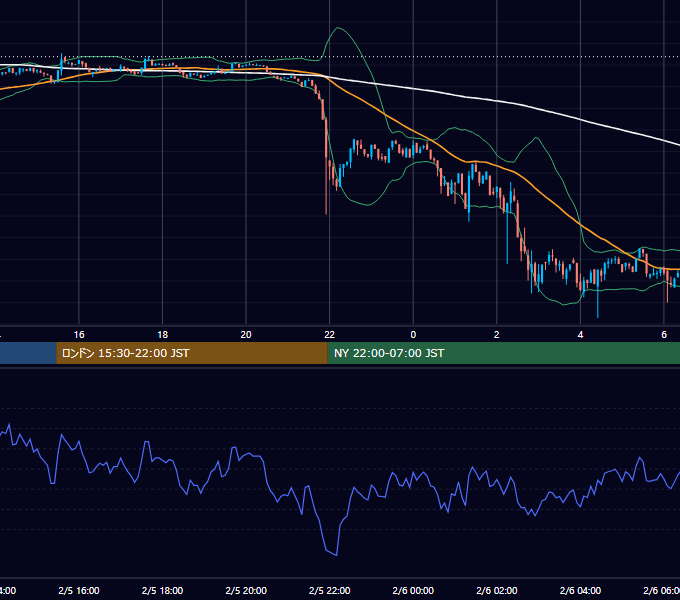Click the 6 hour label on price chart axis

(664, 335)
